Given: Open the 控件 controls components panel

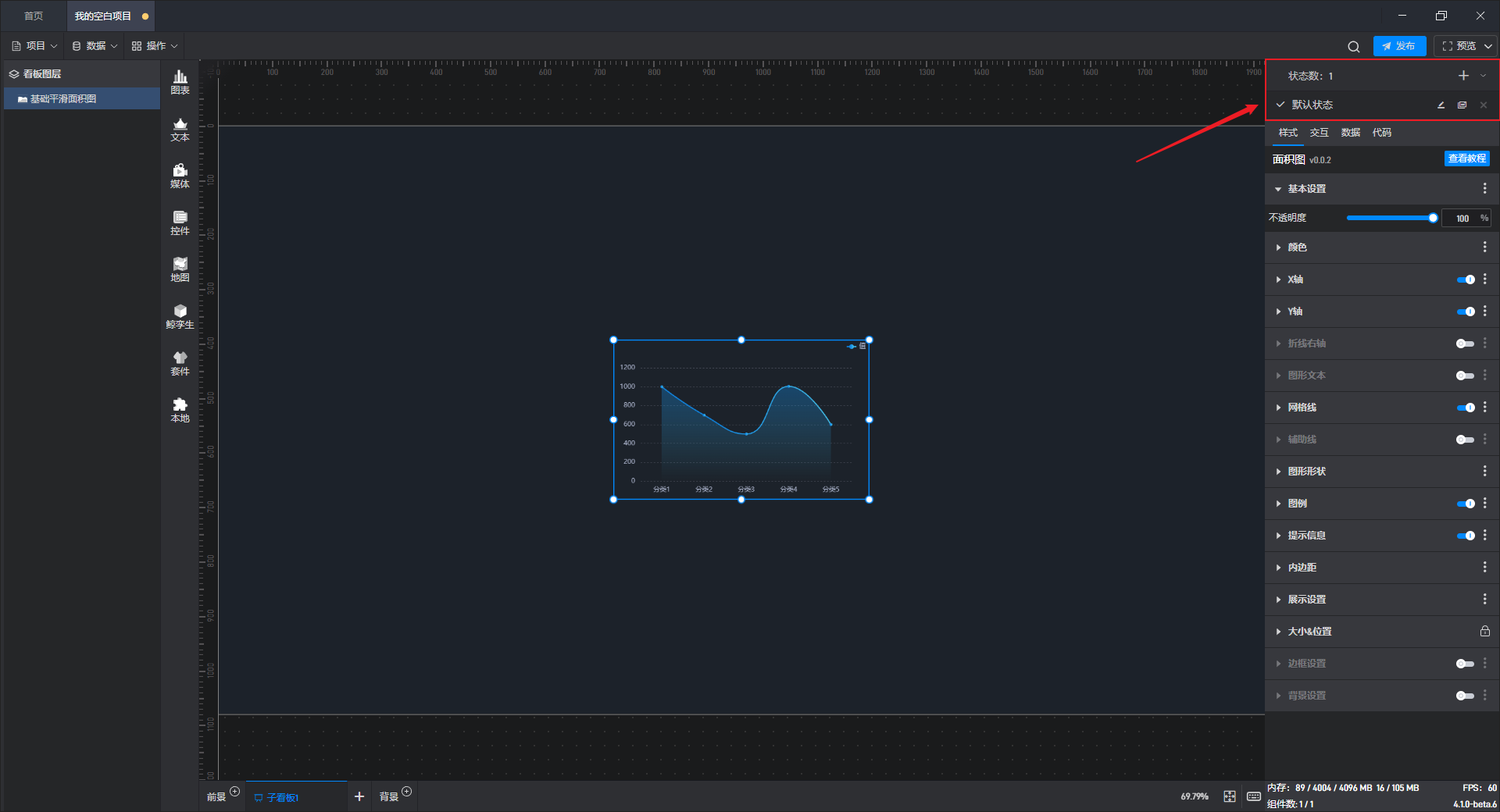Looking at the screenshot, I should coord(180,223).
